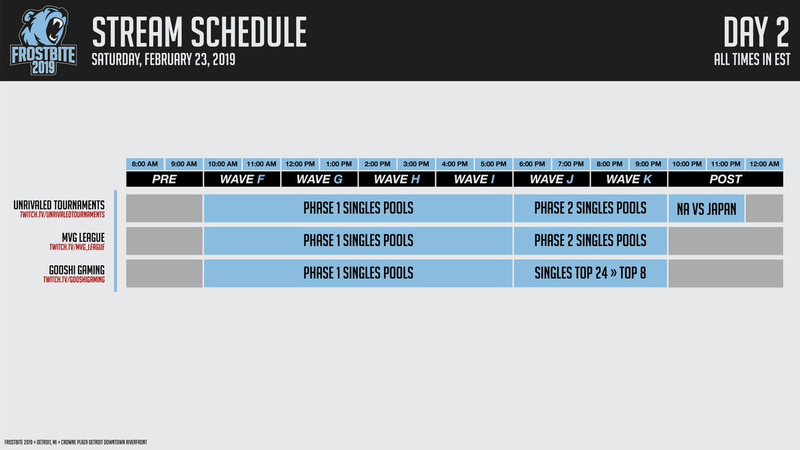The width and height of the screenshot is (800, 450).
Task: Click Unrivaled Tournaments Phase 1 Singles Pools block
Action: [x=358, y=208]
